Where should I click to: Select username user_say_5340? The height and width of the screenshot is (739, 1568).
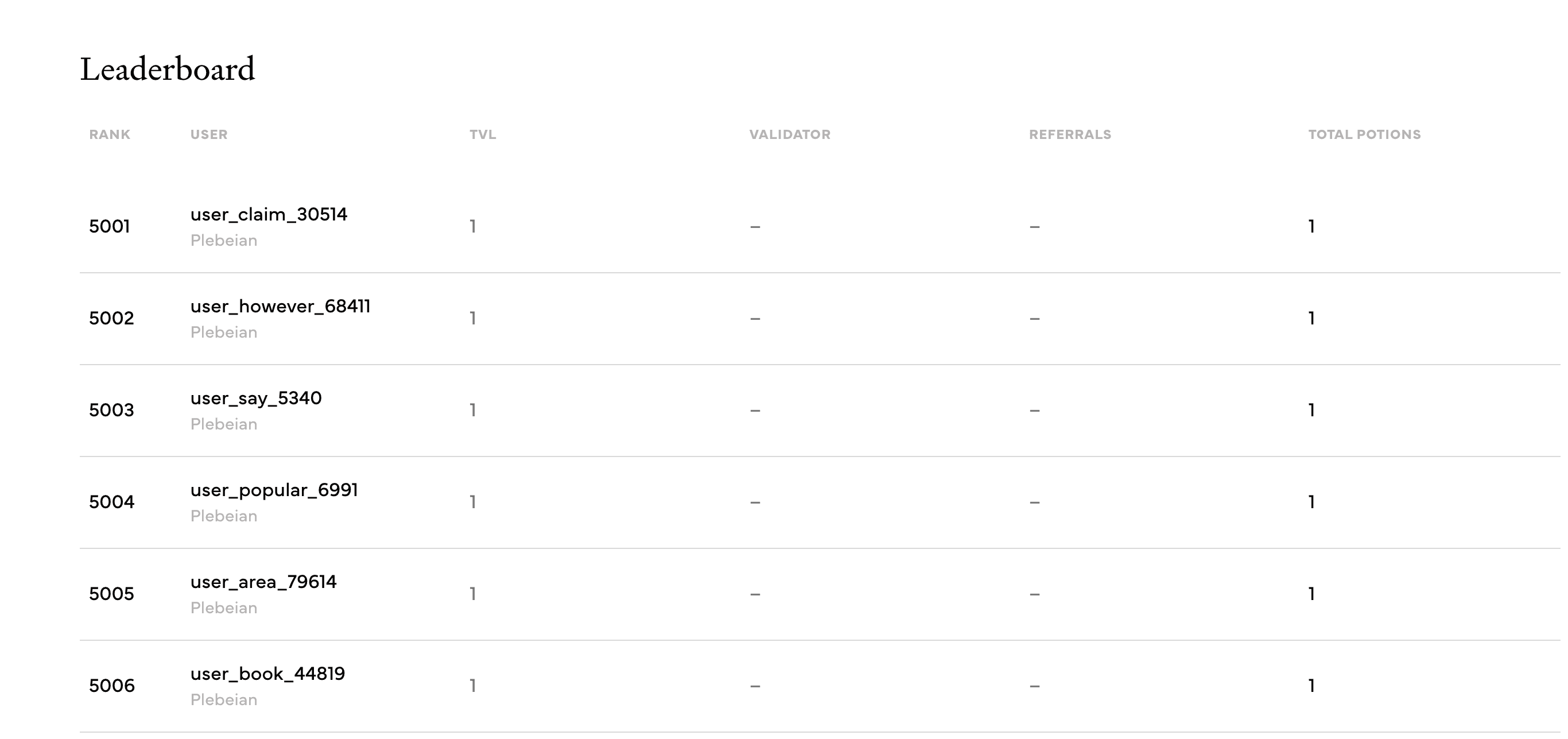(255, 398)
